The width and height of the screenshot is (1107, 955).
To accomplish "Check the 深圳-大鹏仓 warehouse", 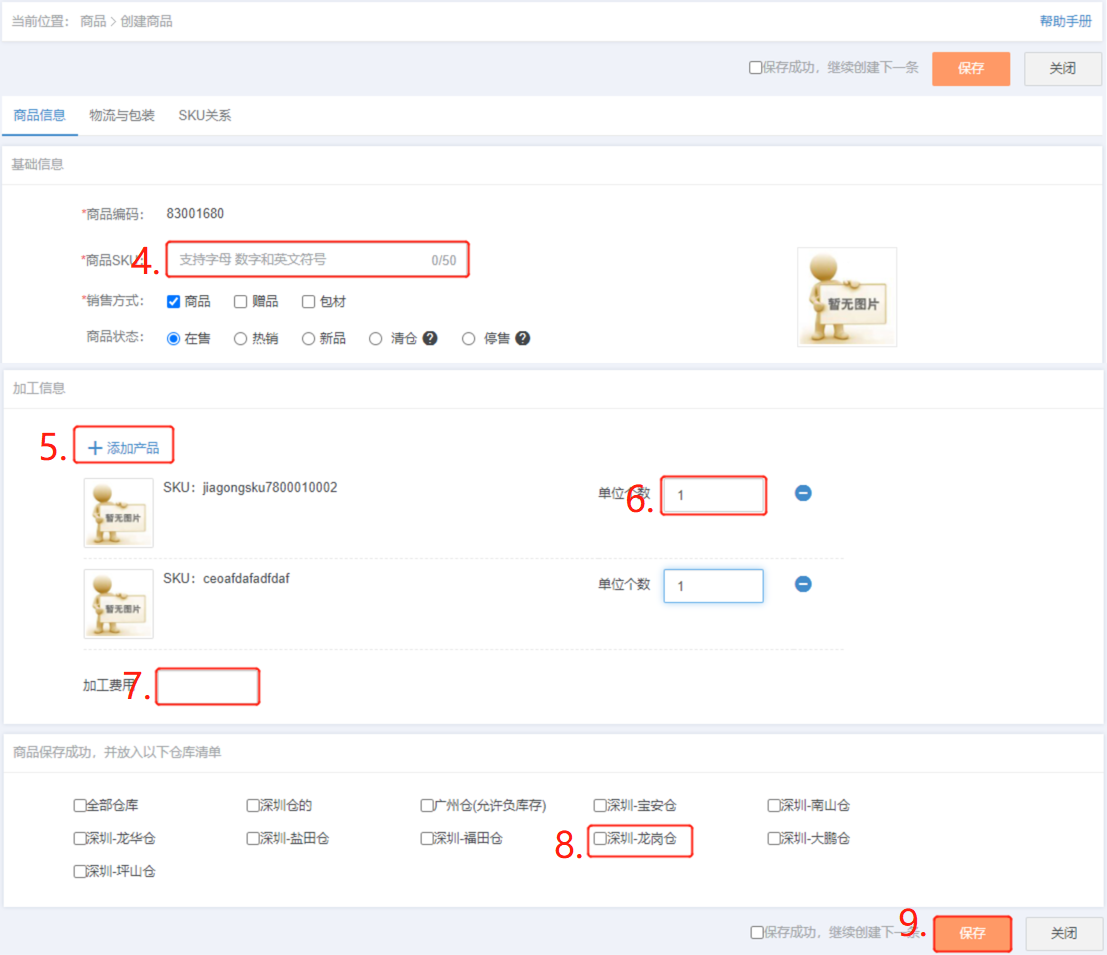I will point(773,839).
